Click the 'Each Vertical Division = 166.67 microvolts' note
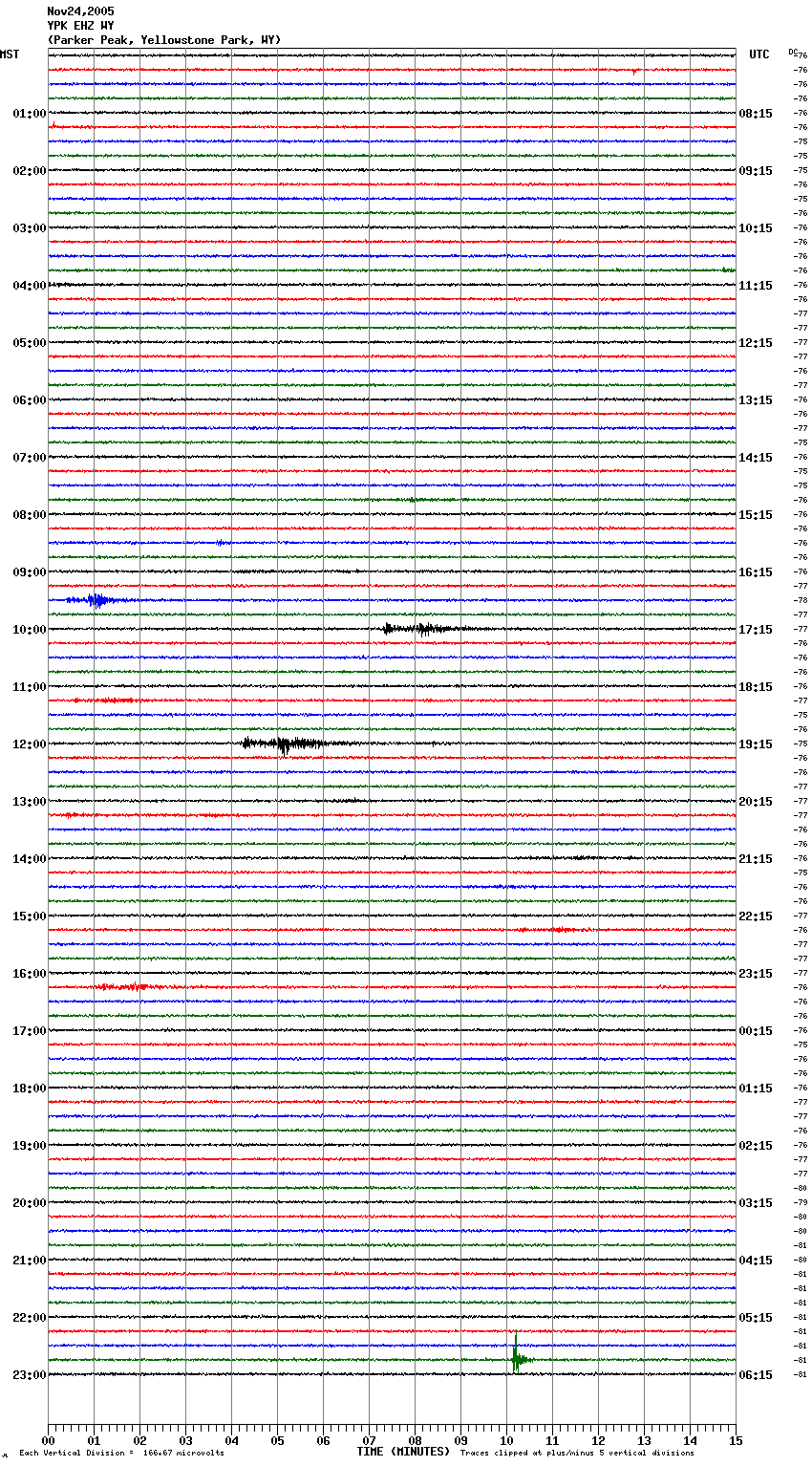The width and height of the screenshot is (812, 1466). click(121, 1454)
